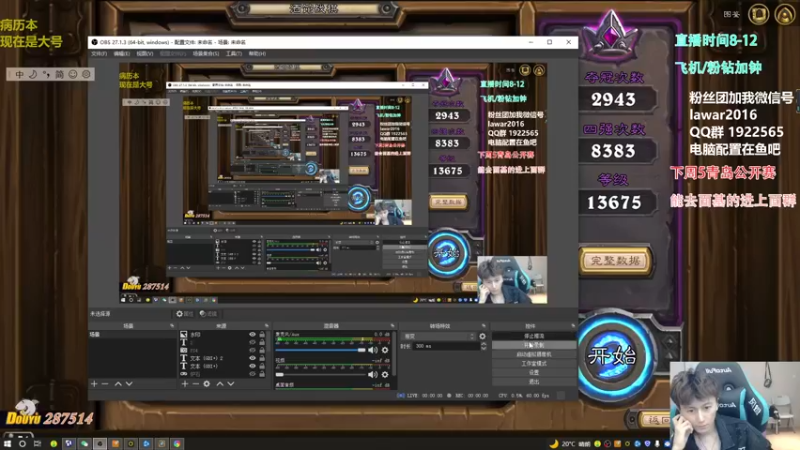Hide the 文本 (GDI+) 2 source

pos(252,358)
